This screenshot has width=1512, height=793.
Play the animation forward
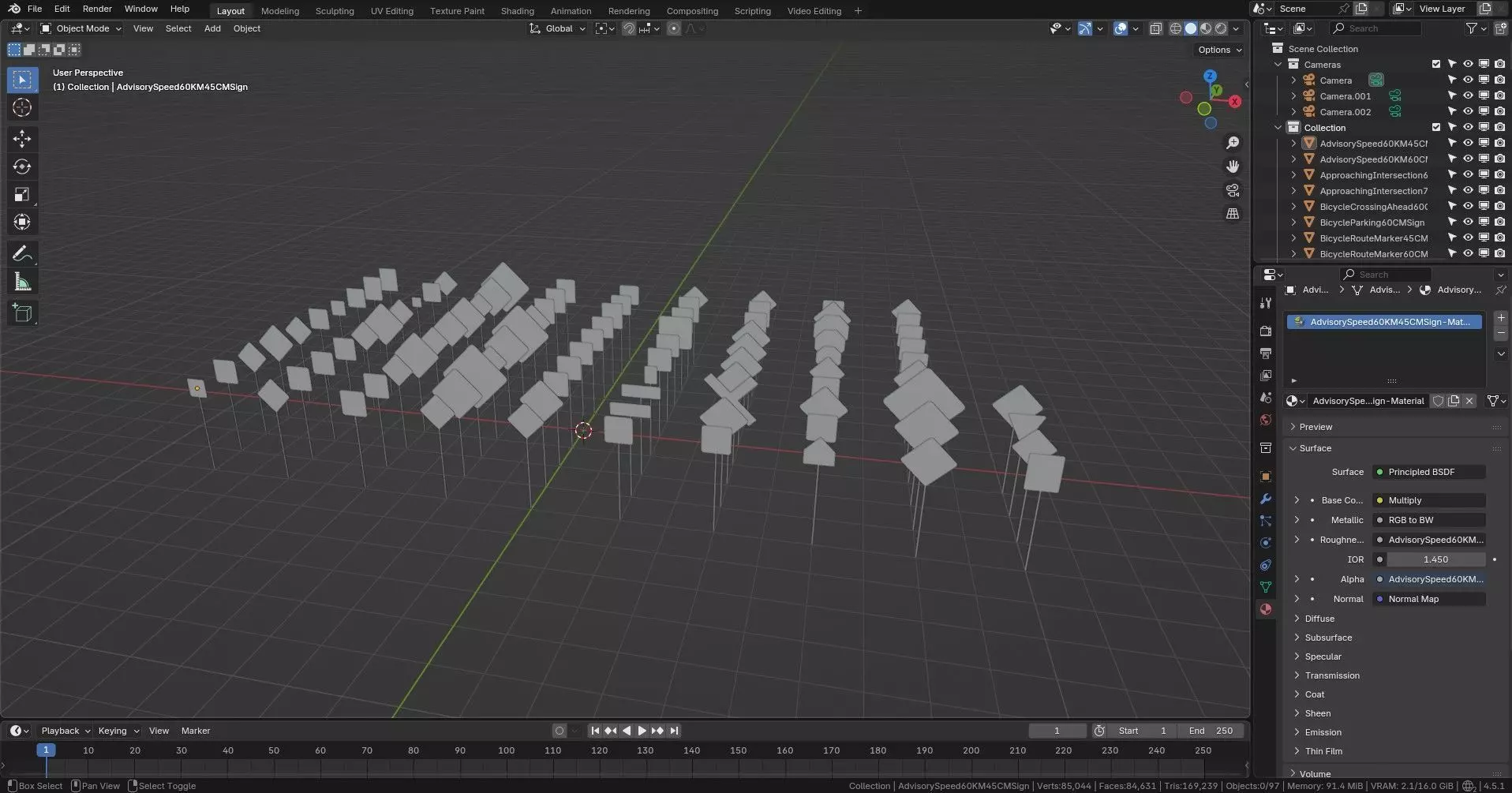click(x=642, y=731)
